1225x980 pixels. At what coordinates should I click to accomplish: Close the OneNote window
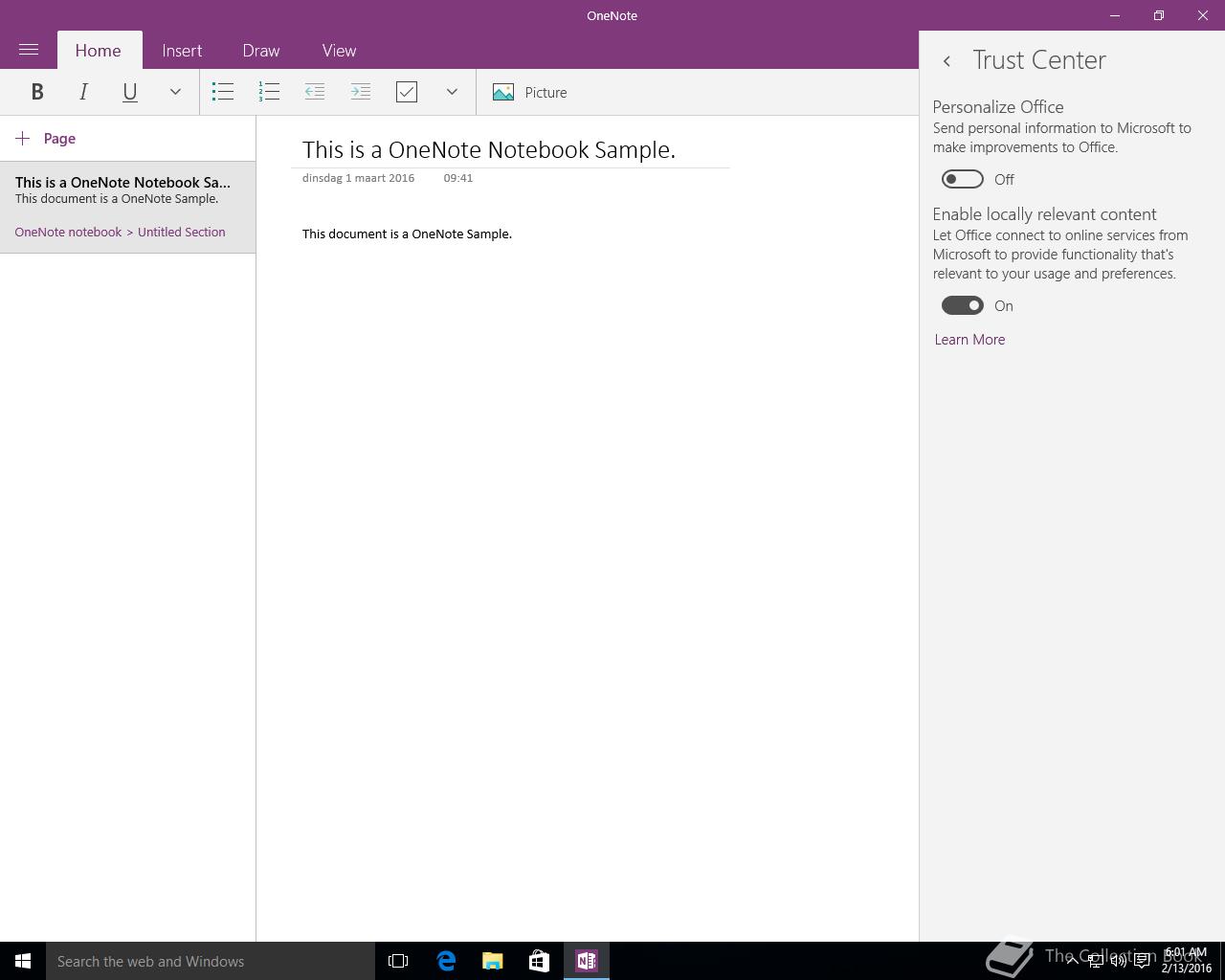pos(1203,15)
